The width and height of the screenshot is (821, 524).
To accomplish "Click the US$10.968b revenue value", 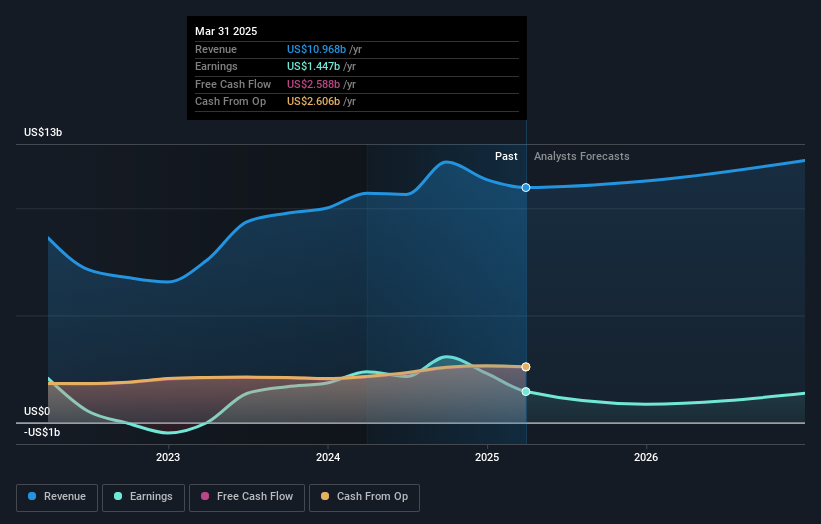I will click(316, 49).
